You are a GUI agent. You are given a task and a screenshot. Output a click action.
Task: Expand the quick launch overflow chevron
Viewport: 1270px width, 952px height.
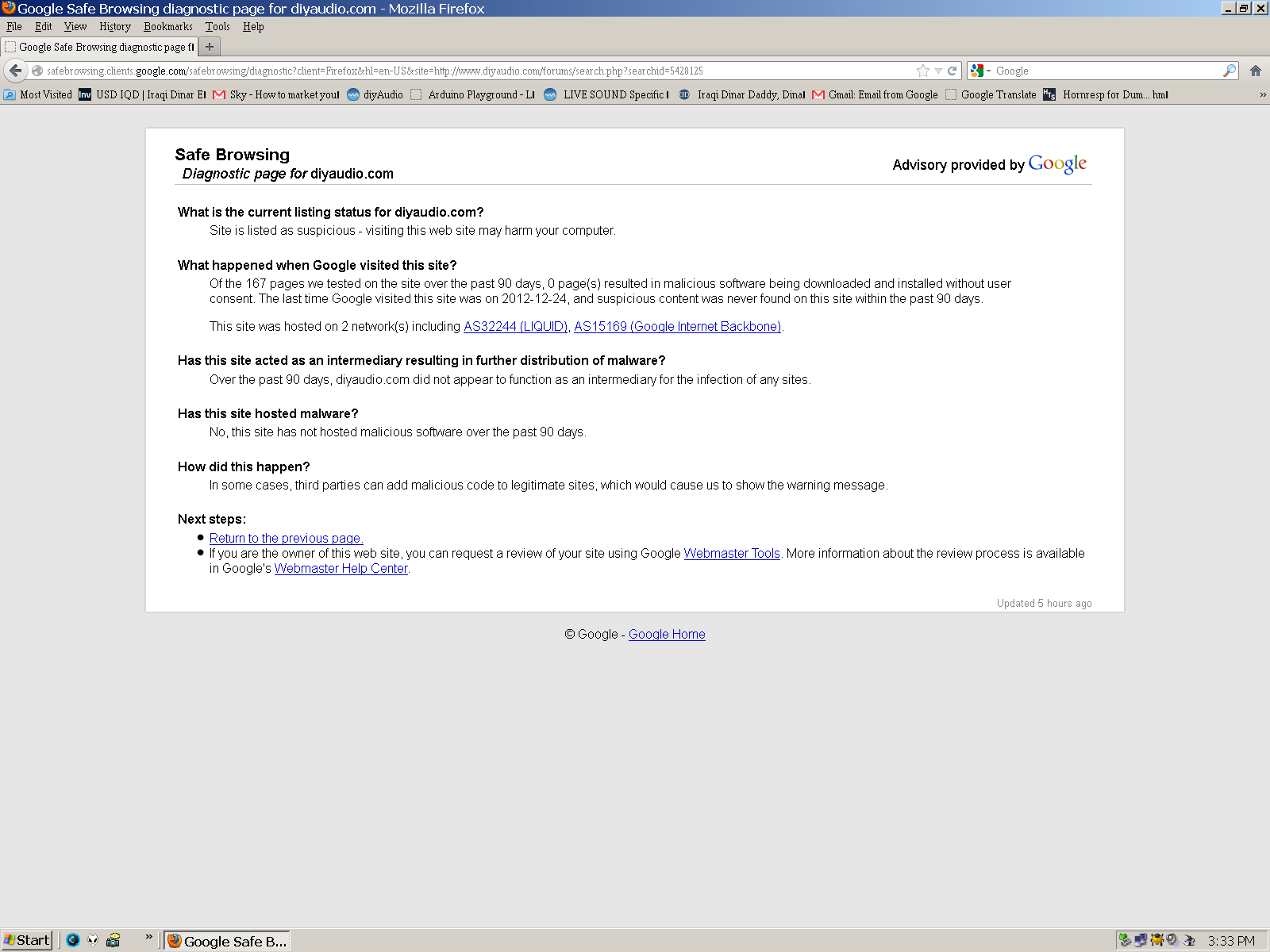coord(148,938)
